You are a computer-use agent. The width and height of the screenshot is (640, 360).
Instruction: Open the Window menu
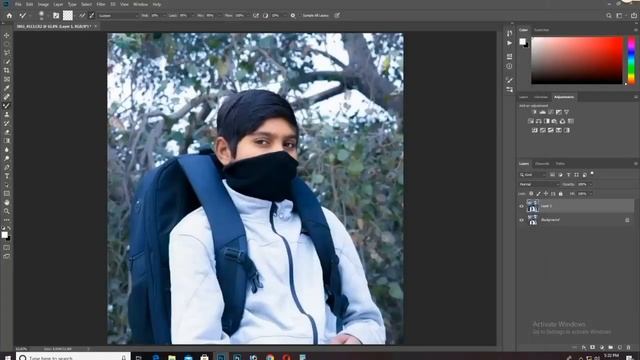click(140, 4)
